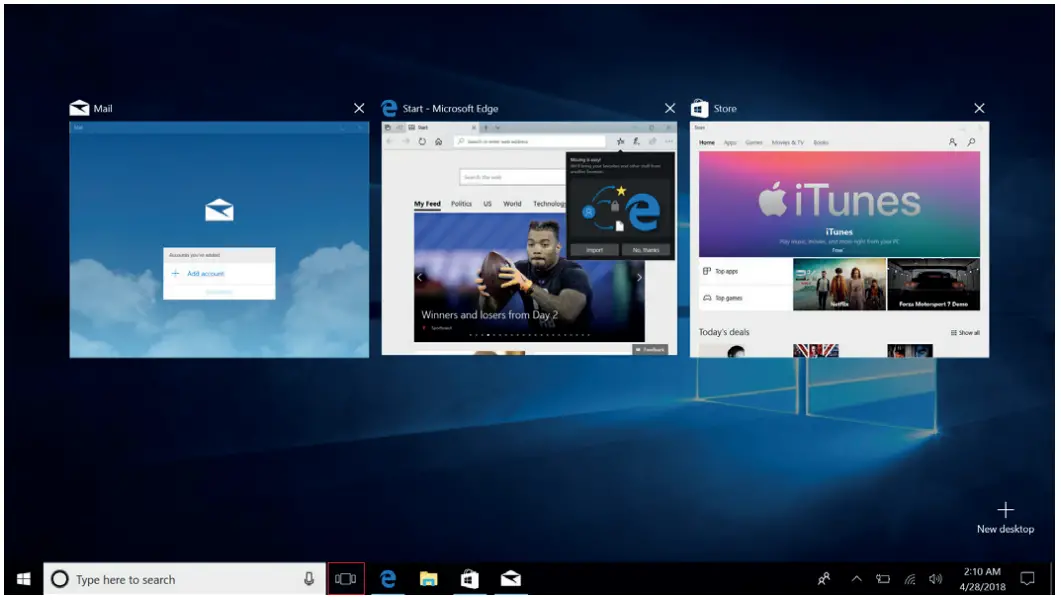Click the user account icon in Store

[953, 142]
